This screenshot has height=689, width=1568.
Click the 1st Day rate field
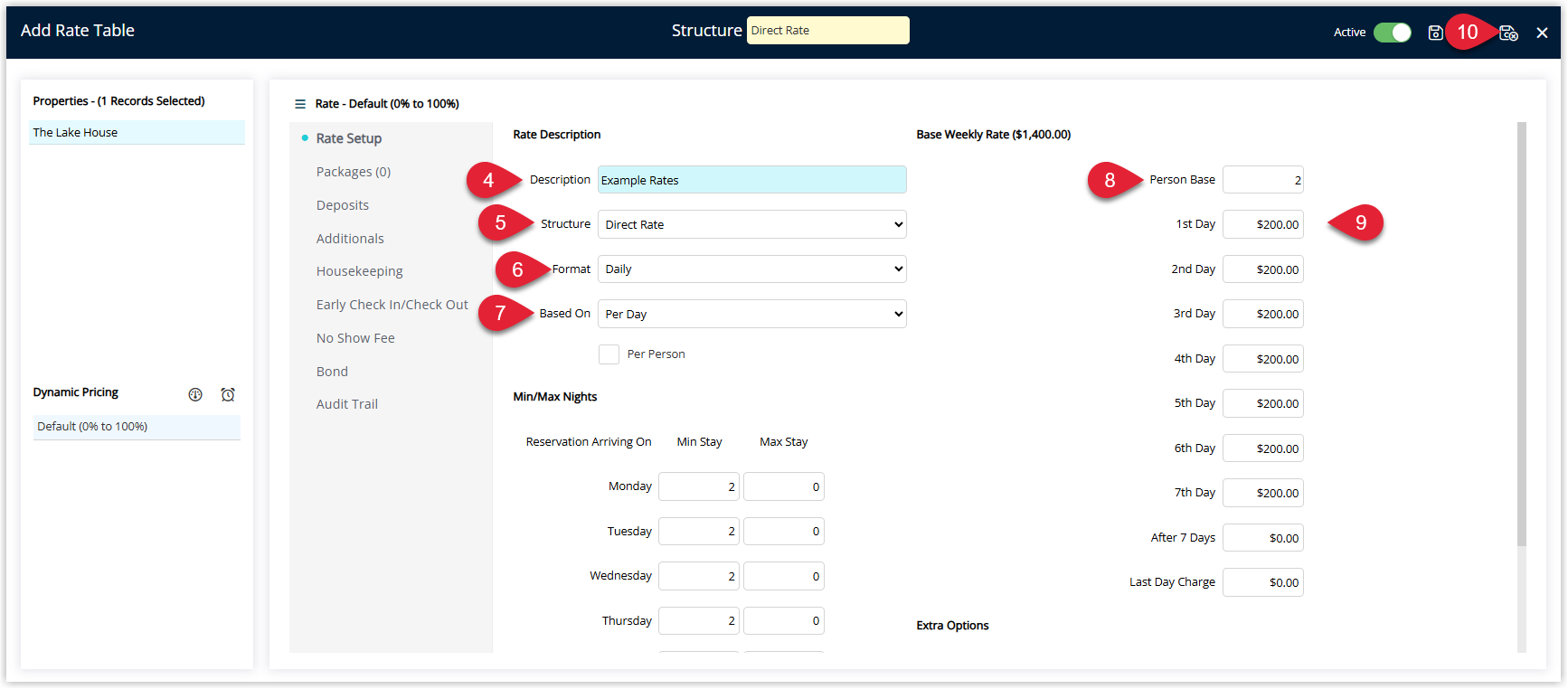click(x=1262, y=224)
